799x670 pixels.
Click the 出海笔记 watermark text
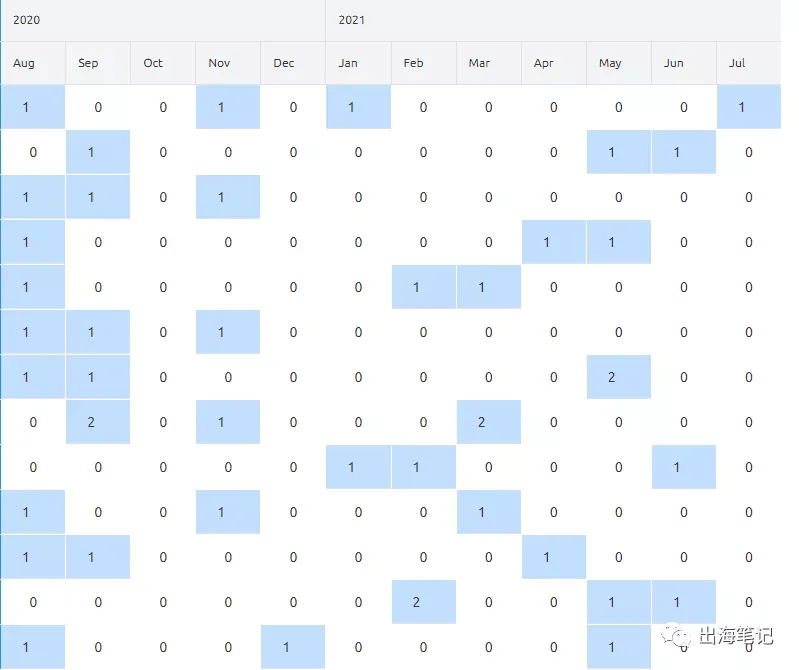pyautogui.click(x=736, y=636)
